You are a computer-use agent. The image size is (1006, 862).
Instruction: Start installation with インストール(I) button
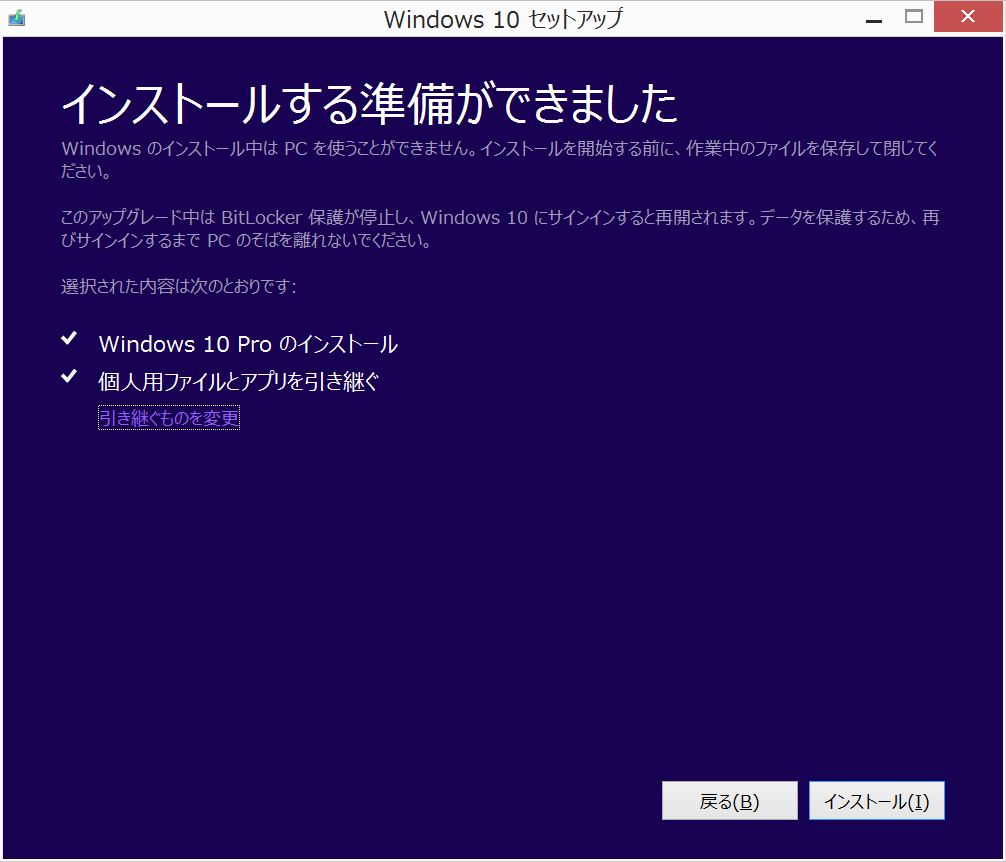pyautogui.click(x=876, y=801)
